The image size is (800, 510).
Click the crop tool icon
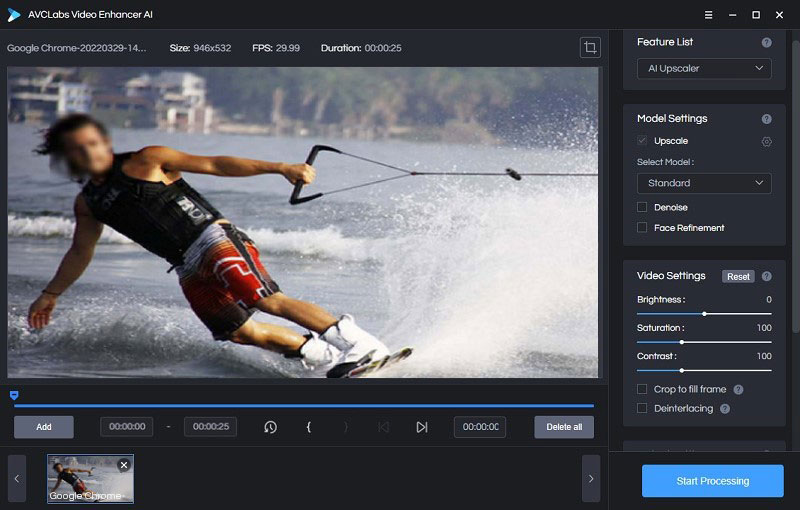pos(590,47)
